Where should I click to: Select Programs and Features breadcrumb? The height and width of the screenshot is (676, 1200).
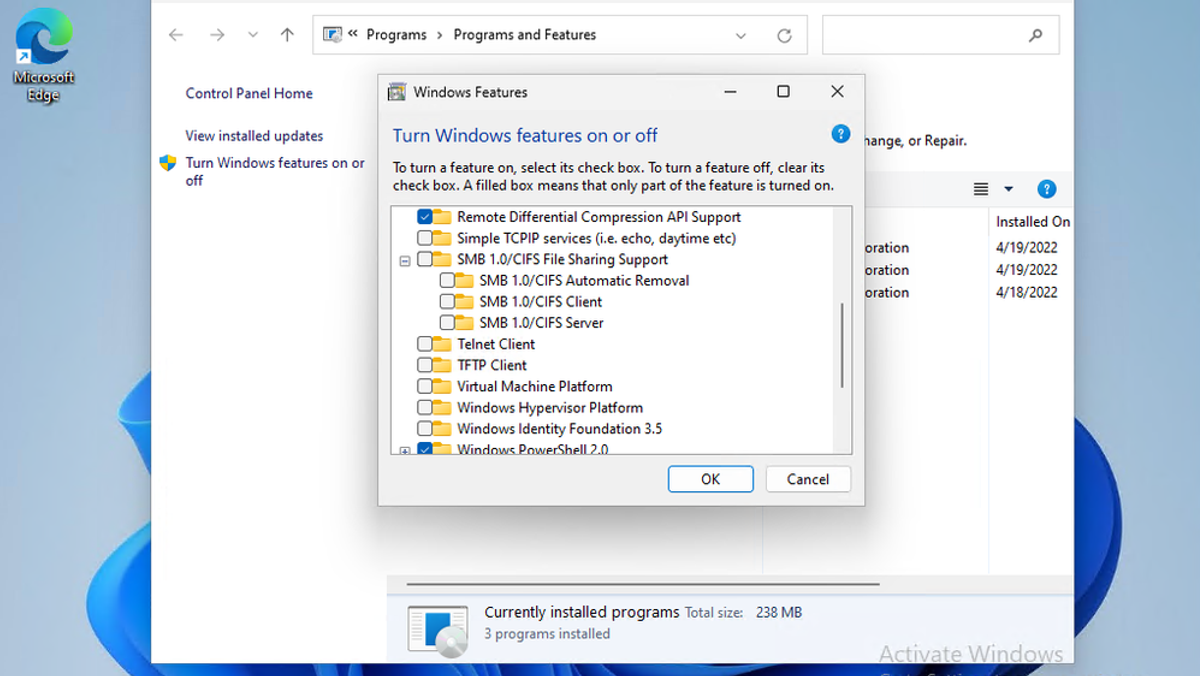click(x=525, y=35)
